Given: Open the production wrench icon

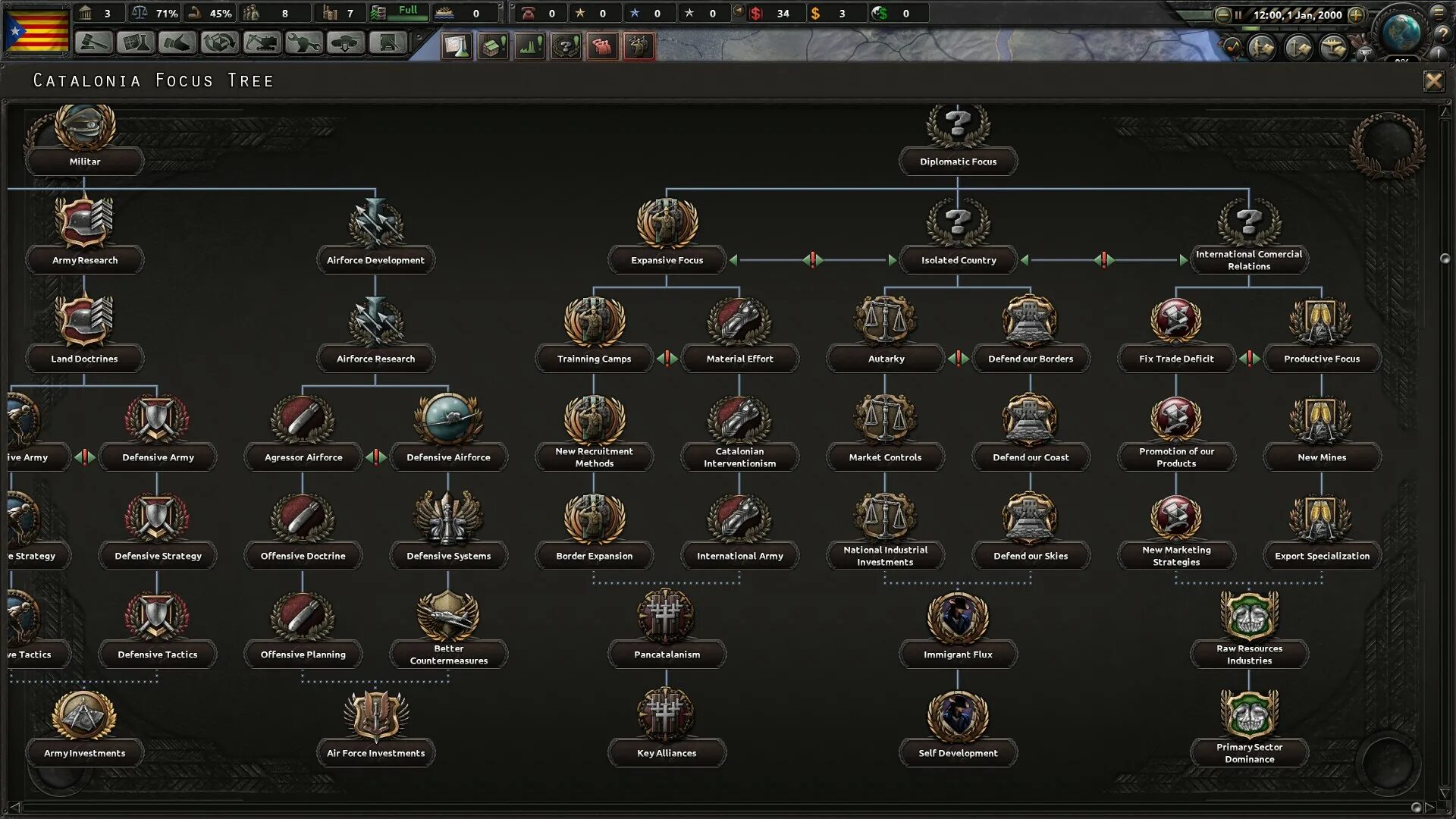Looking at the screenshot, I should (x=303, y=43).
